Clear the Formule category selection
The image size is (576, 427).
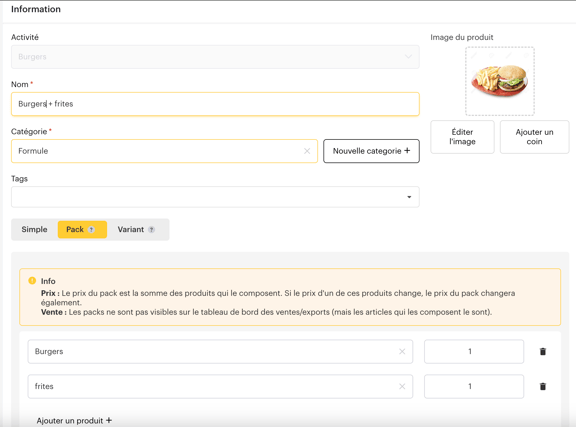(307, 151)
